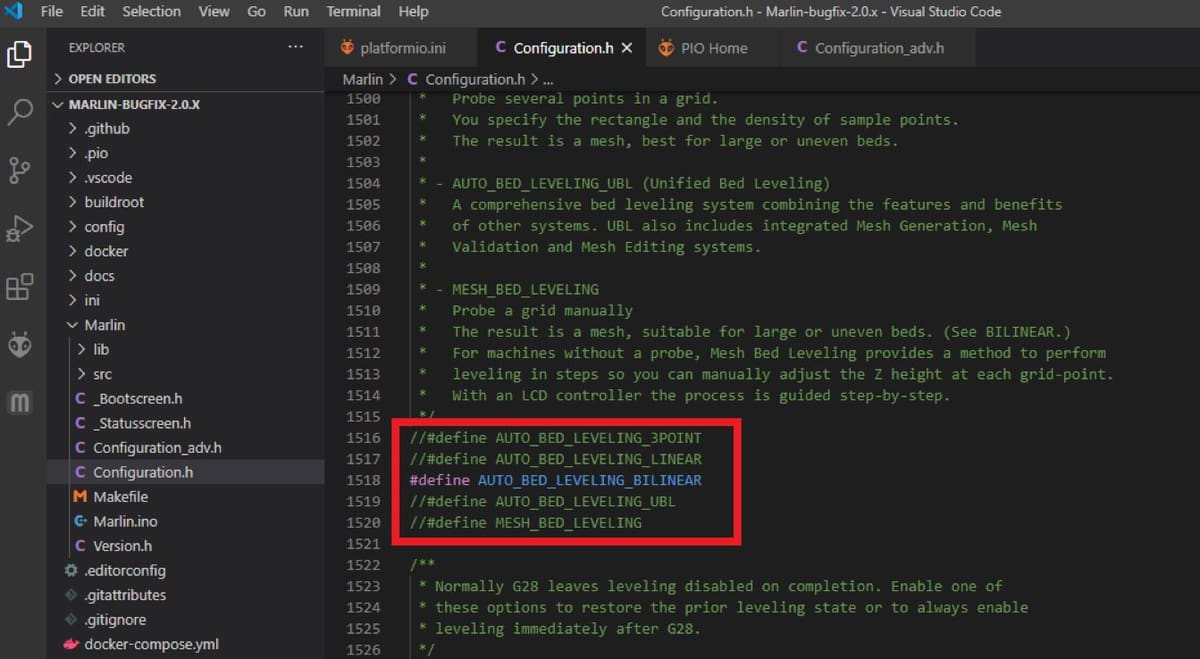1200x659 pixels.
Task: Click the '//#define AUTO_BED_LEVELING_3POINT' line
Action: [x=555, y=438]
